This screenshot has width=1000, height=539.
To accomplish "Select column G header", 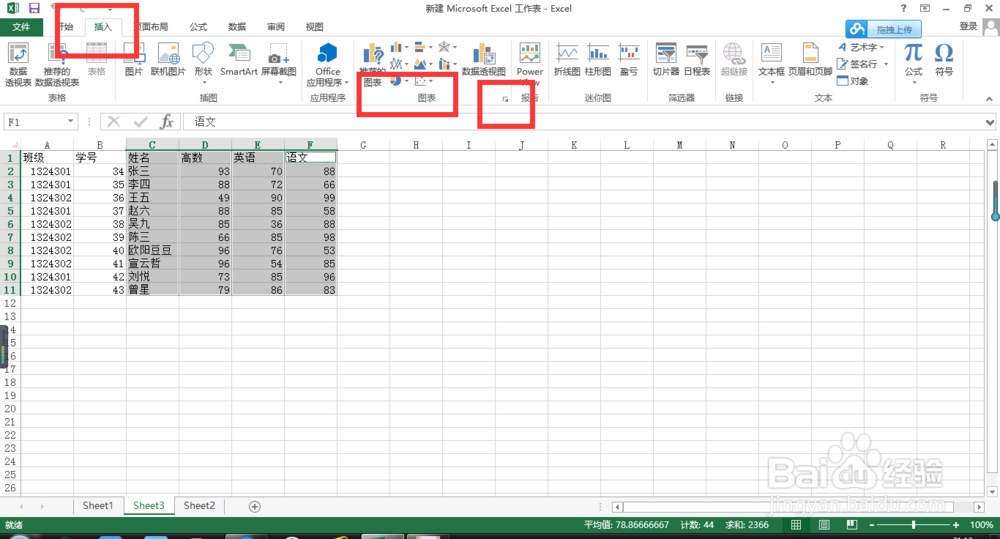I will click(x=363, y=145).
